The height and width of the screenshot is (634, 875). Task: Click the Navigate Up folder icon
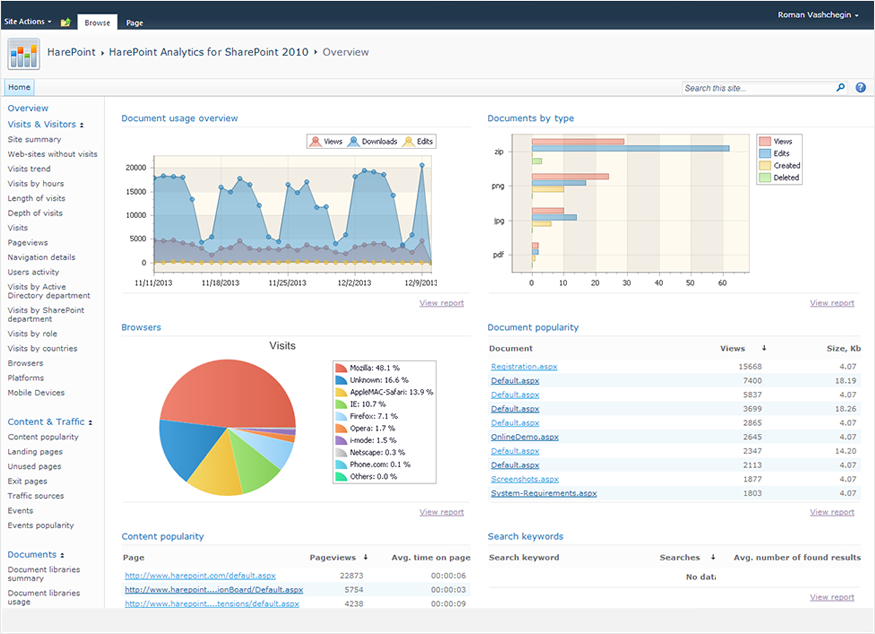pos(65,21)
